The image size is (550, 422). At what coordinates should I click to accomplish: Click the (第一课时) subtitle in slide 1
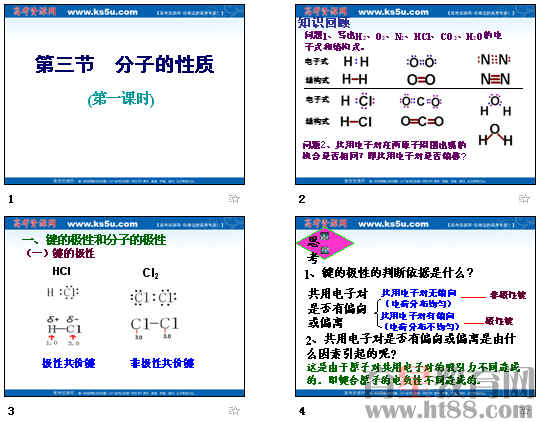click(x=121, y=99)
